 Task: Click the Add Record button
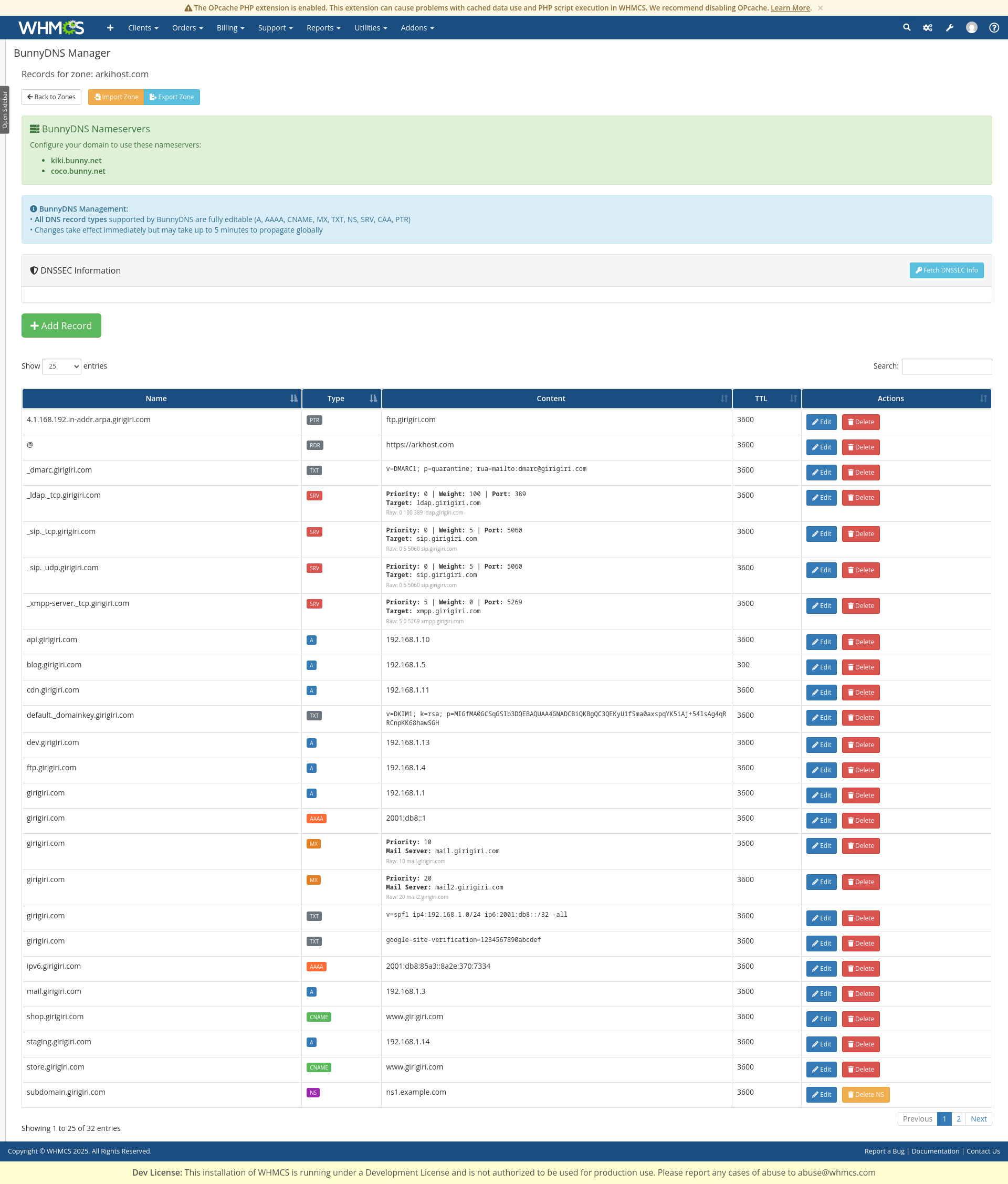click(x=61, y=326)
